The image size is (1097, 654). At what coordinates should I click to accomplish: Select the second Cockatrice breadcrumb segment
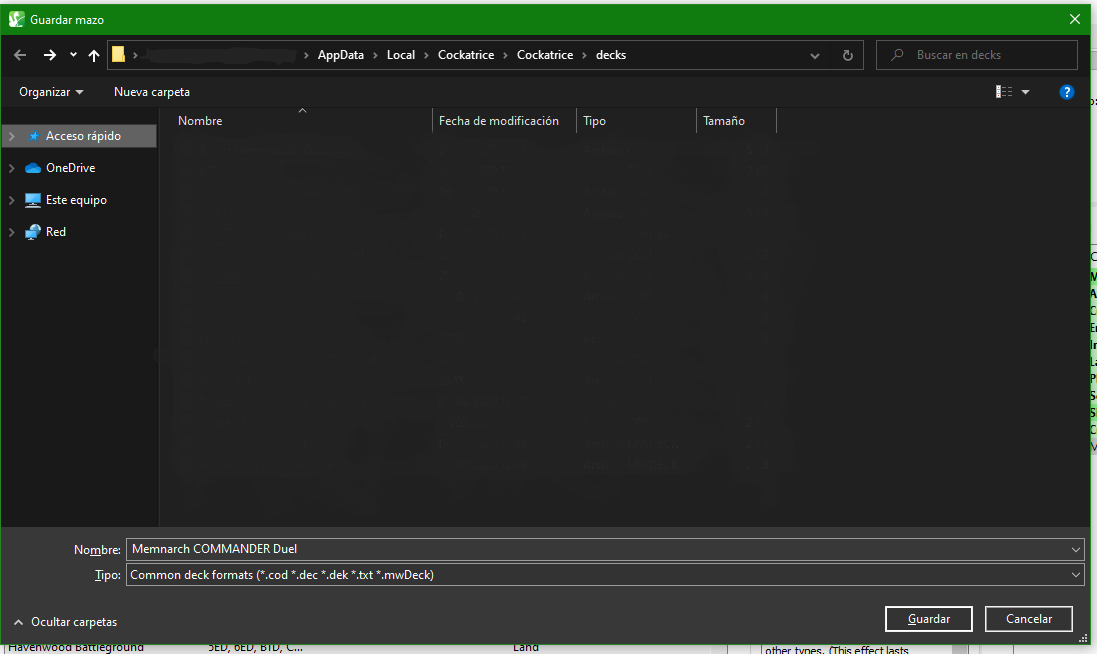point(545,55)
